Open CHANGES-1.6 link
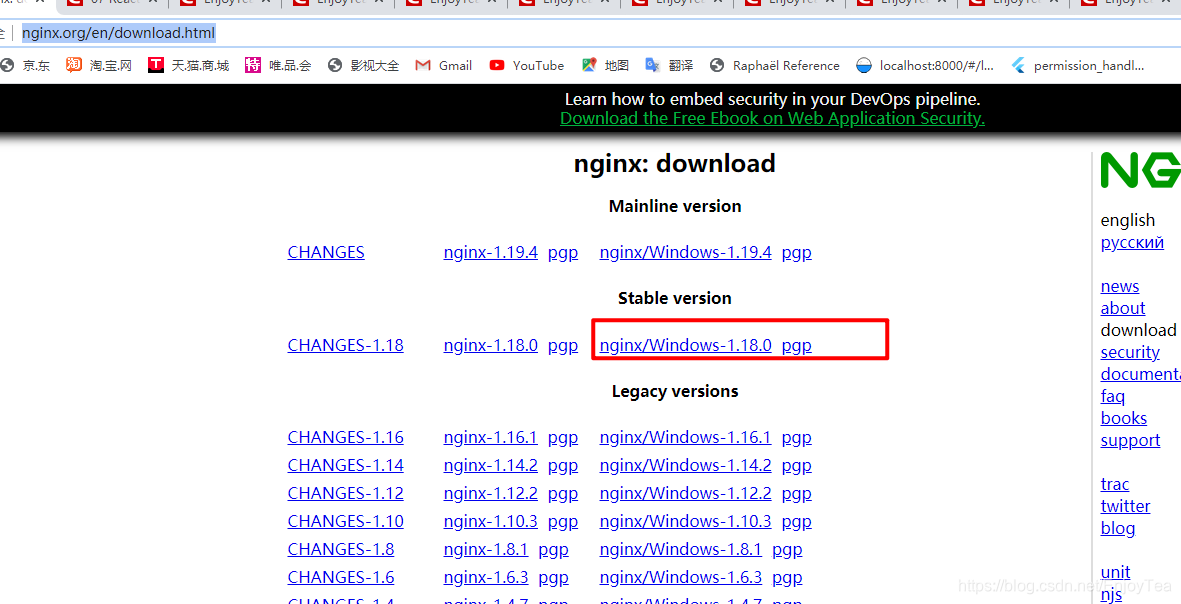 (x=340, y=577)
